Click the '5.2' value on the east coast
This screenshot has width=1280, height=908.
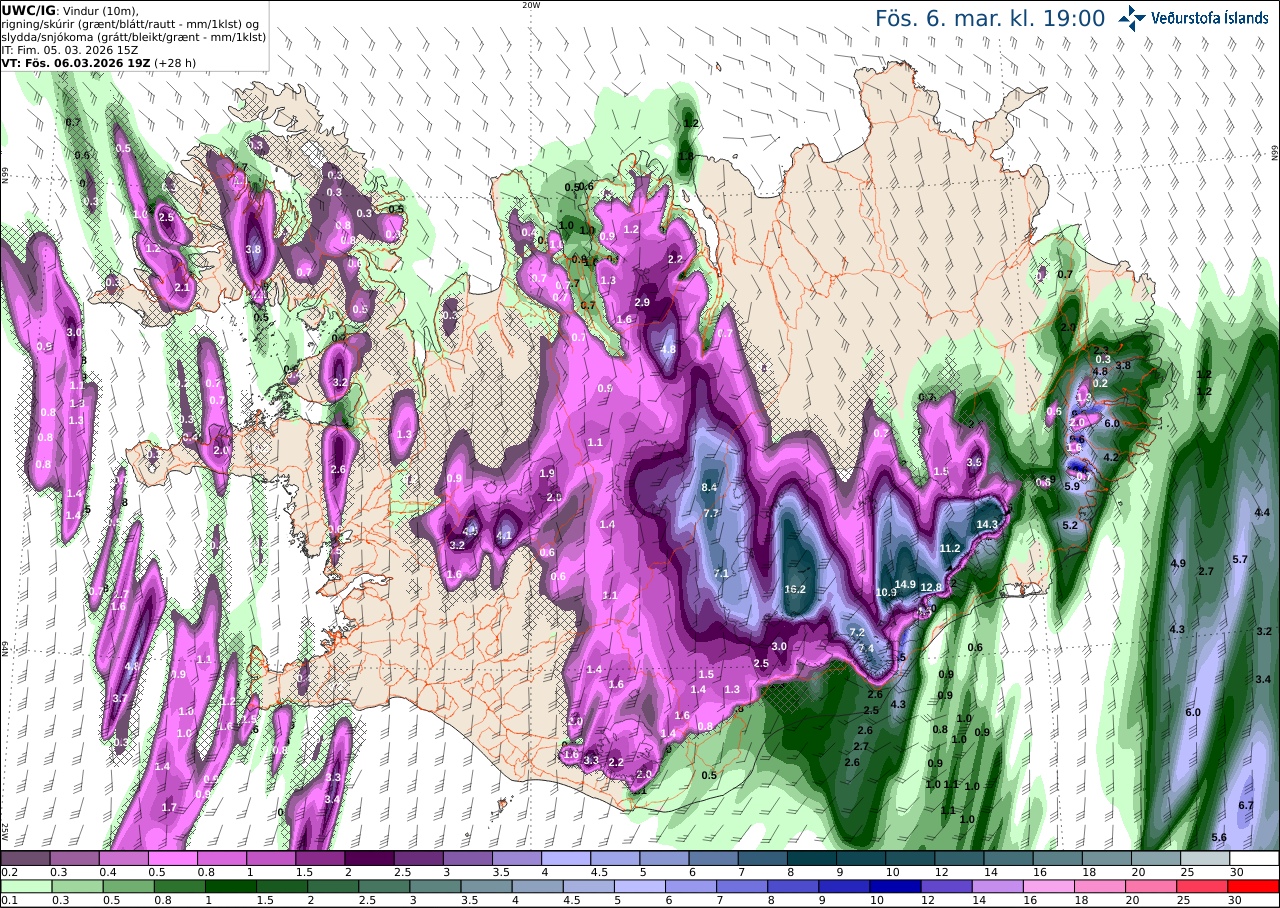pyautogui.click(x=1070, y=525)
